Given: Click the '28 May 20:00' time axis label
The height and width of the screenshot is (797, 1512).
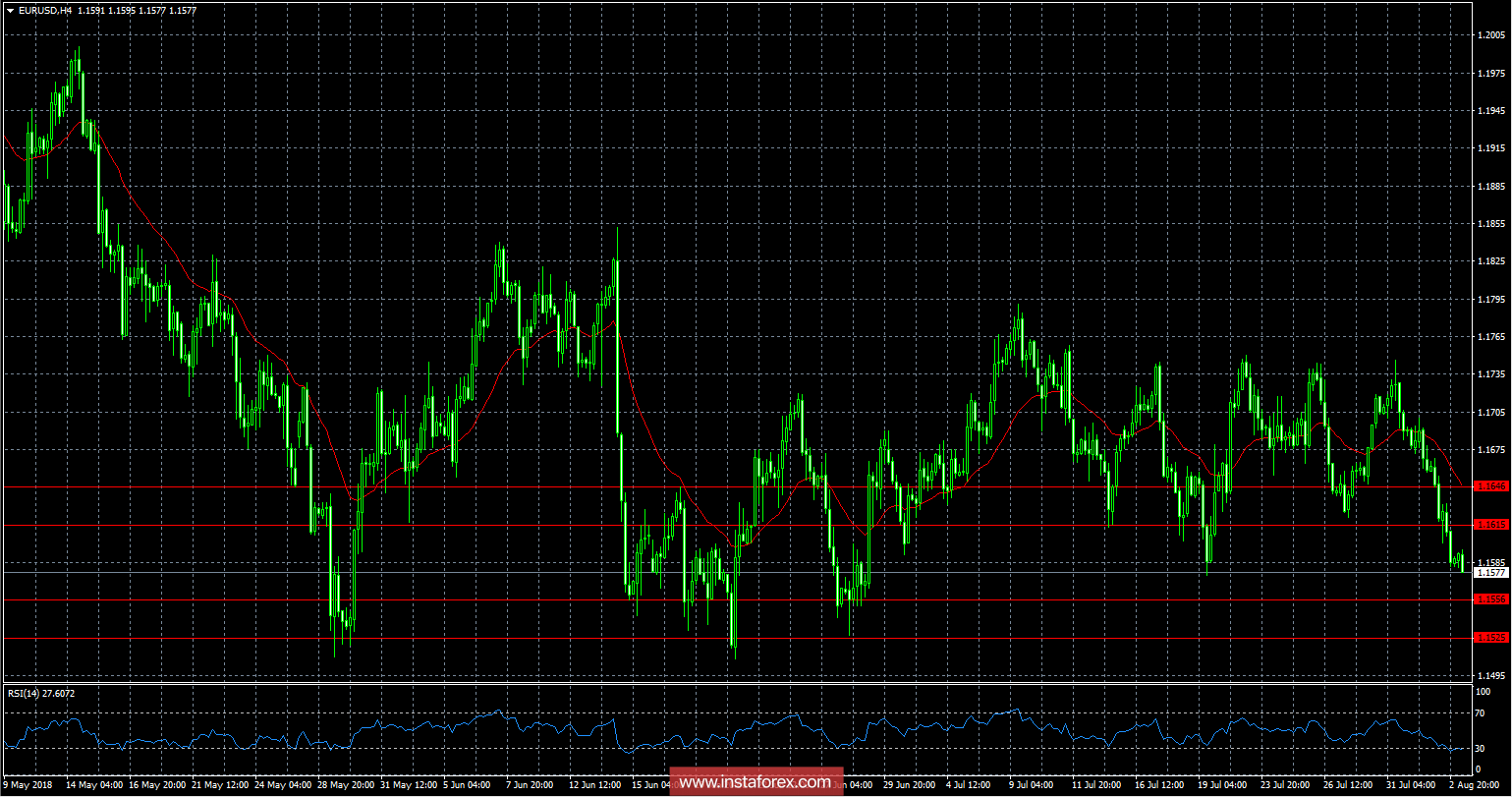Looking at the screenshot, I should pos(348,786).
